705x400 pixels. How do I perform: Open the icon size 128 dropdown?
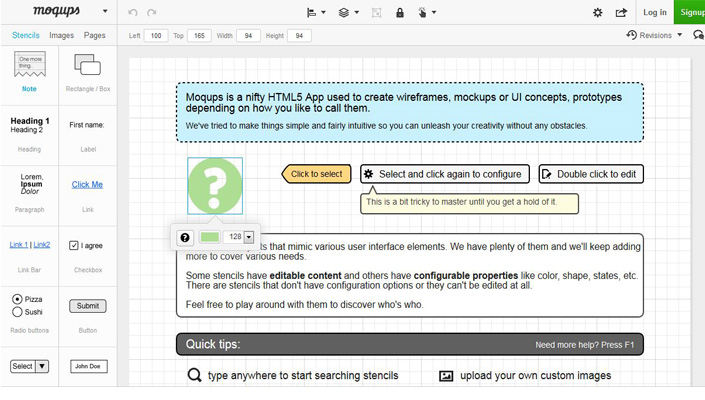[249, 237]
